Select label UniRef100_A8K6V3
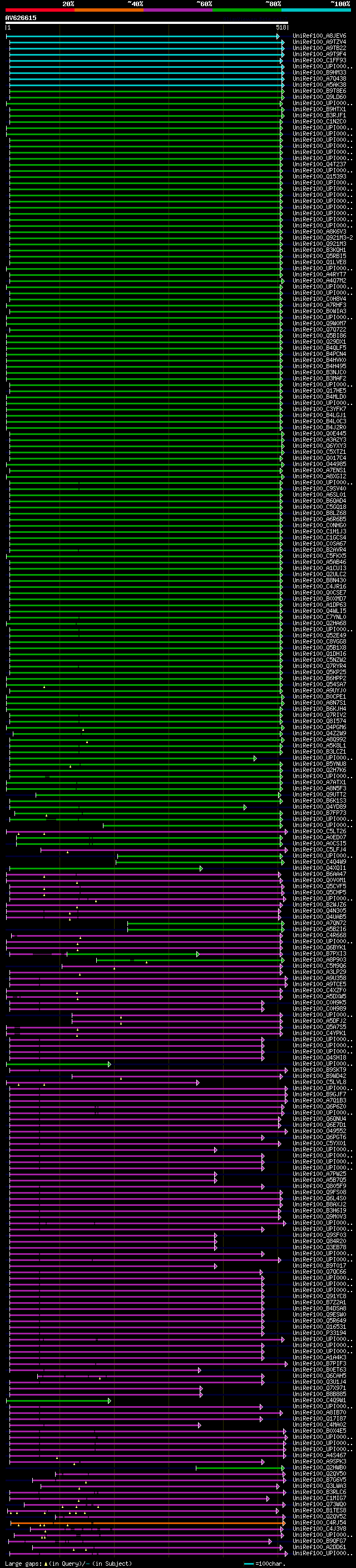The width and height of the screenshot is (356, 1568). (319, 232)
